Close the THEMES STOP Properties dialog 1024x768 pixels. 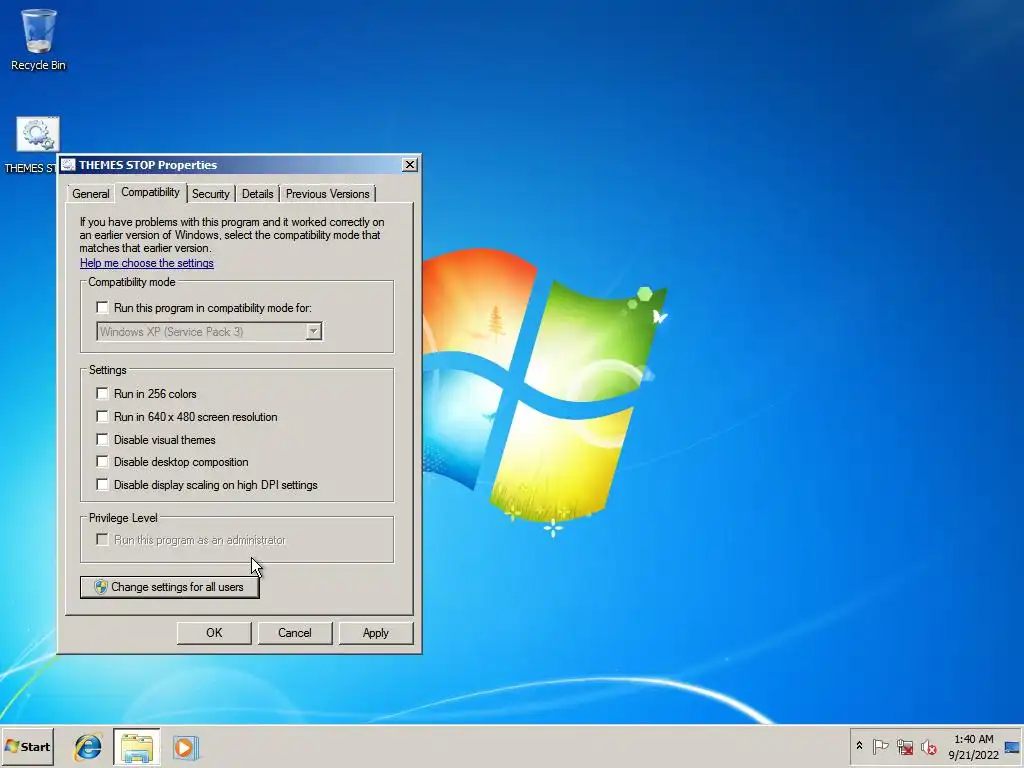[x=409, y=165]
